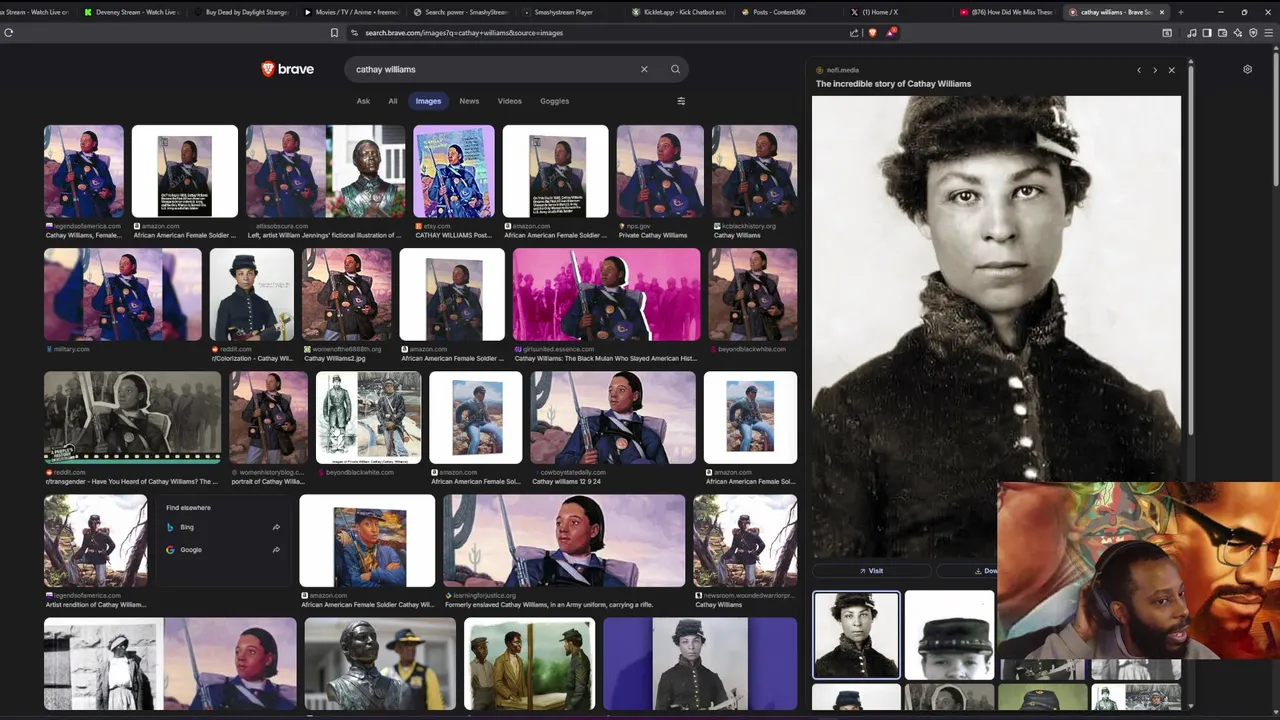Switch to the Videos tab
The image size is (1280, 720).
click(510, 101)
